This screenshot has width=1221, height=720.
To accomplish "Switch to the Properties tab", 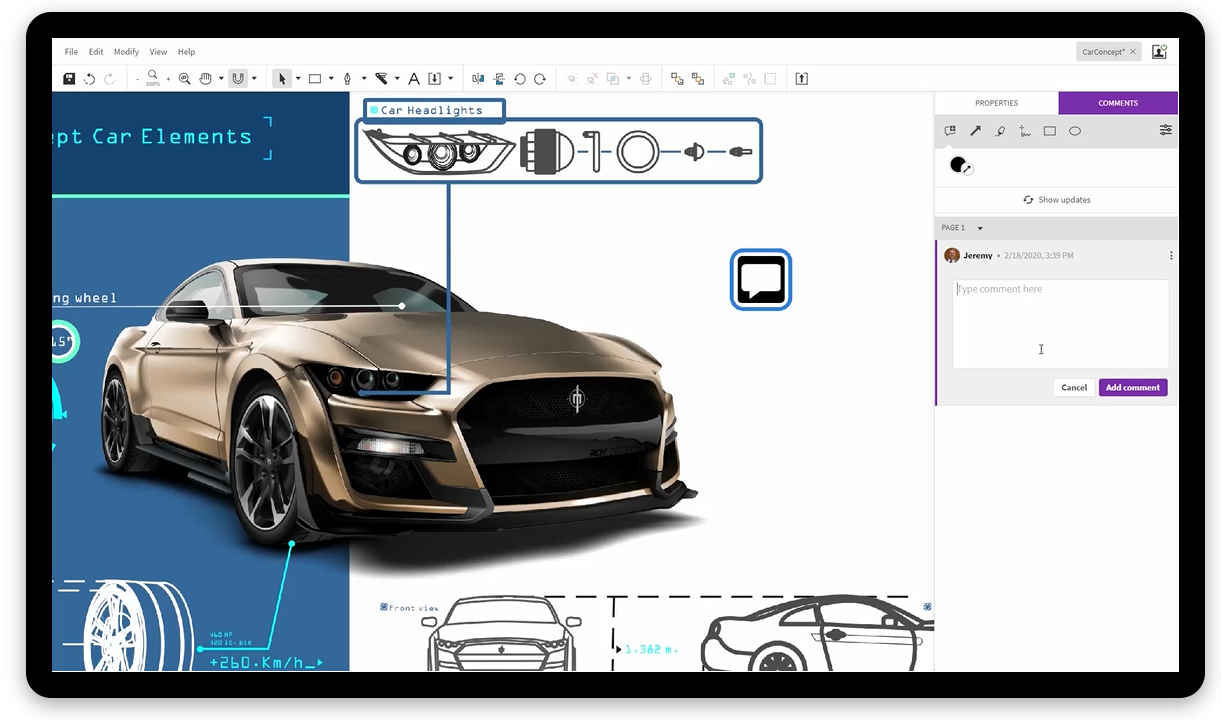I will click(x=996, y=103).
